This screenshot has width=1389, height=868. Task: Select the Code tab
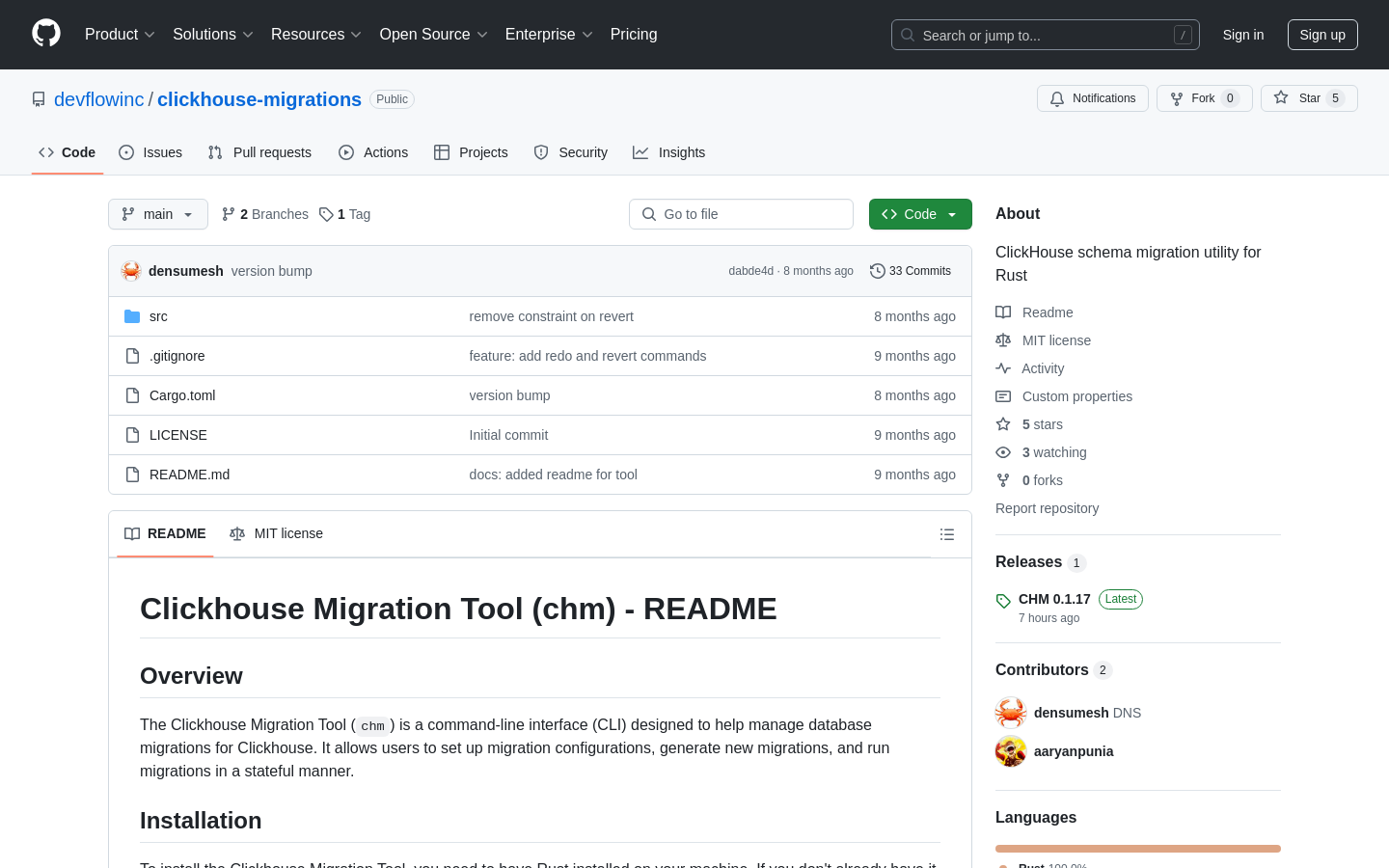click(68, 152)
